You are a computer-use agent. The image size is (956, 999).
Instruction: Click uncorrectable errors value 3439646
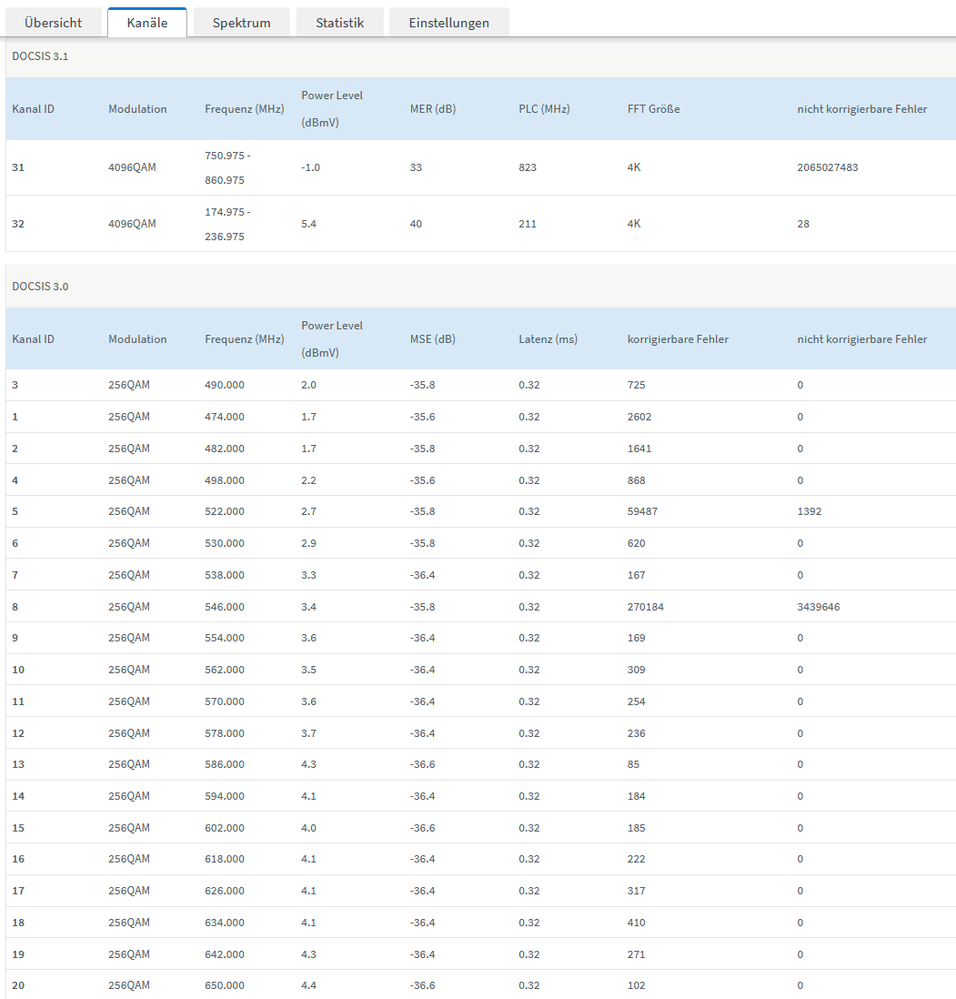point(818,607)
